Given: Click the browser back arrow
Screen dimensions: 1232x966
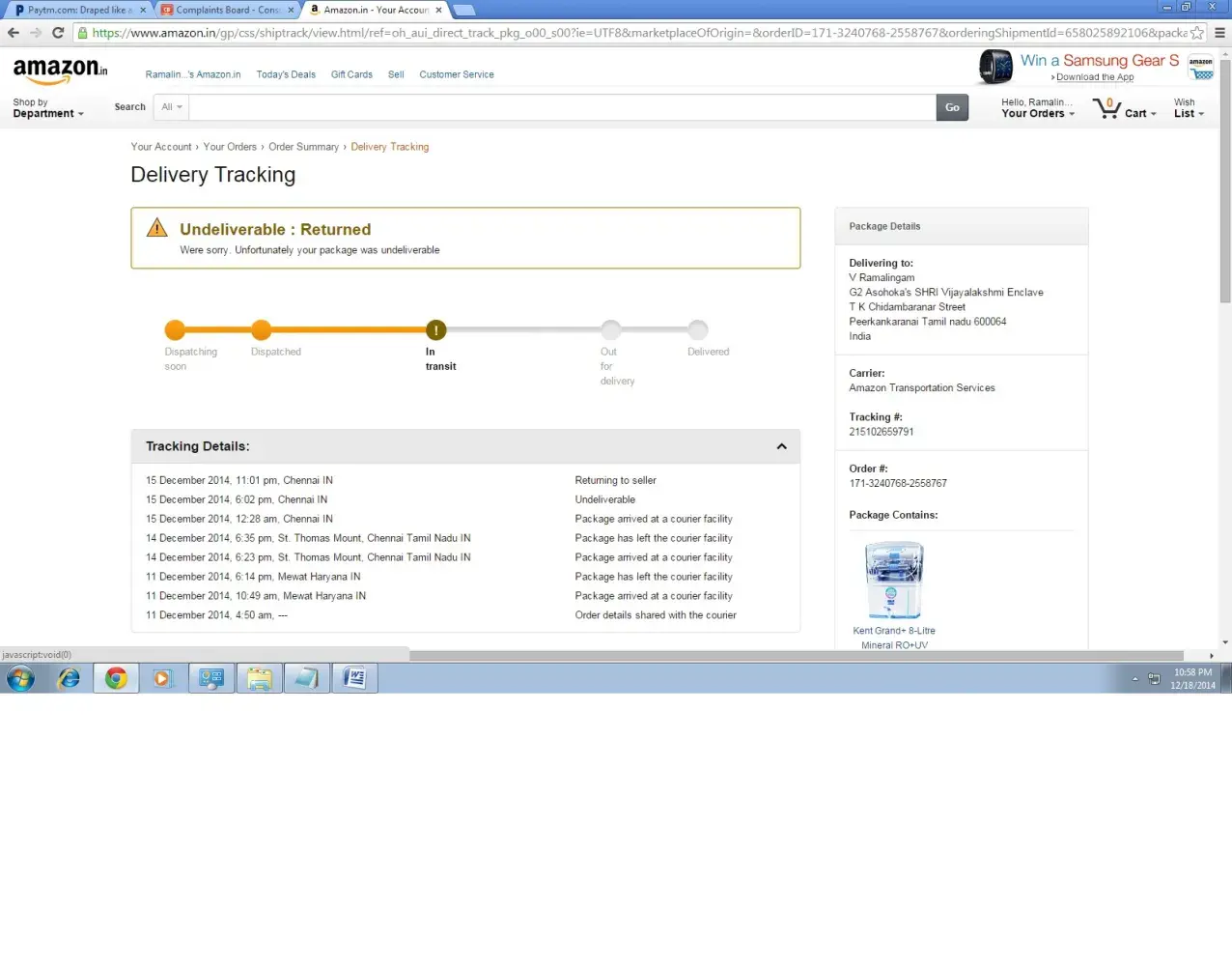Looking at the screenshot, I should (x=14, y=33).
